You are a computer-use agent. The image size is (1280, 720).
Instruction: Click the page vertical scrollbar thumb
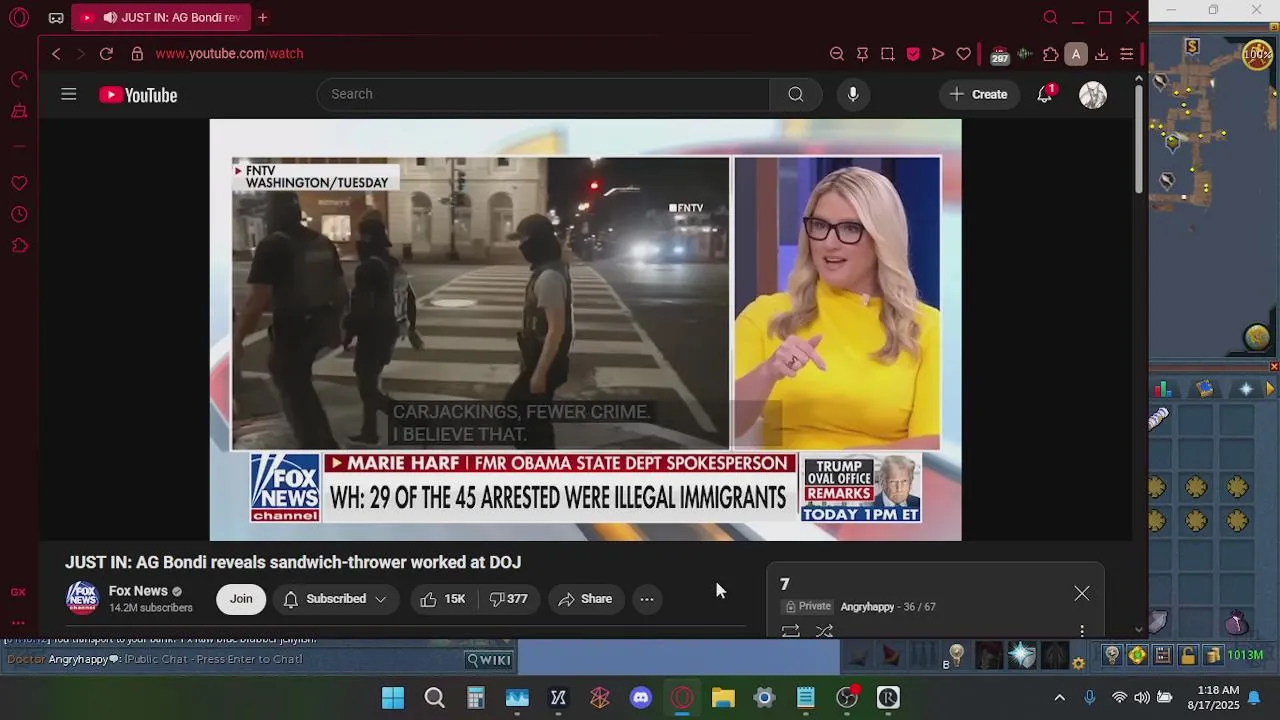pyautogui.click(x=1138, y=138)
